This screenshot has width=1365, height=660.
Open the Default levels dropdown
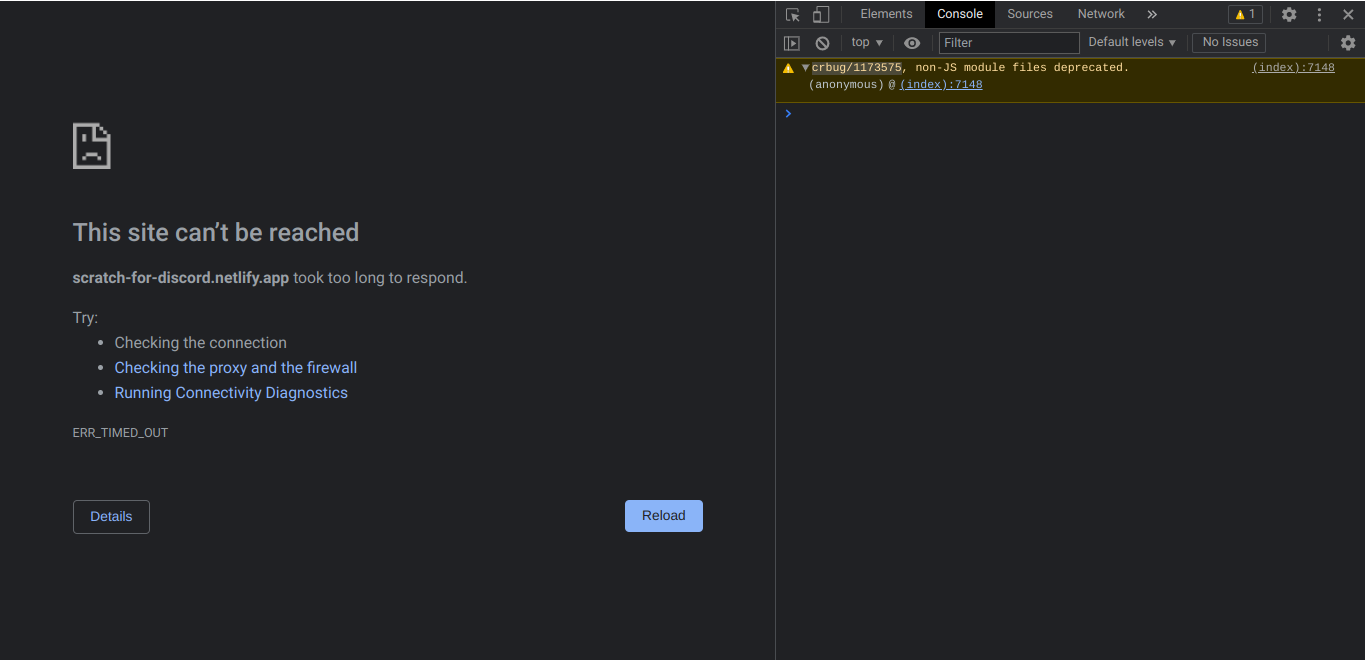click(x=1130, y=42)
